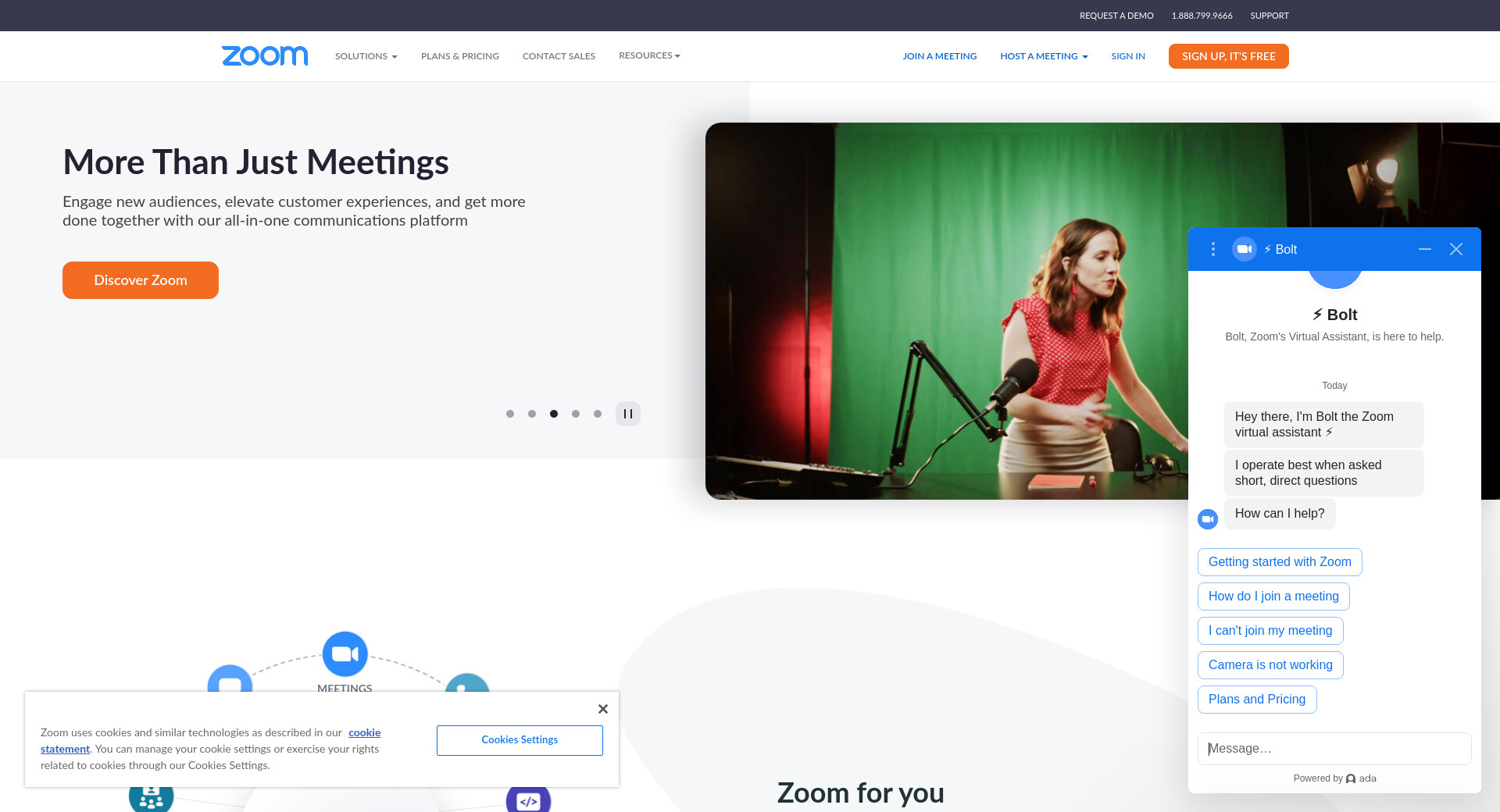Screen dimensions: 1500x812
Task: Expand the Solutions dropdown menu
Action: click(x=366, y=56)
